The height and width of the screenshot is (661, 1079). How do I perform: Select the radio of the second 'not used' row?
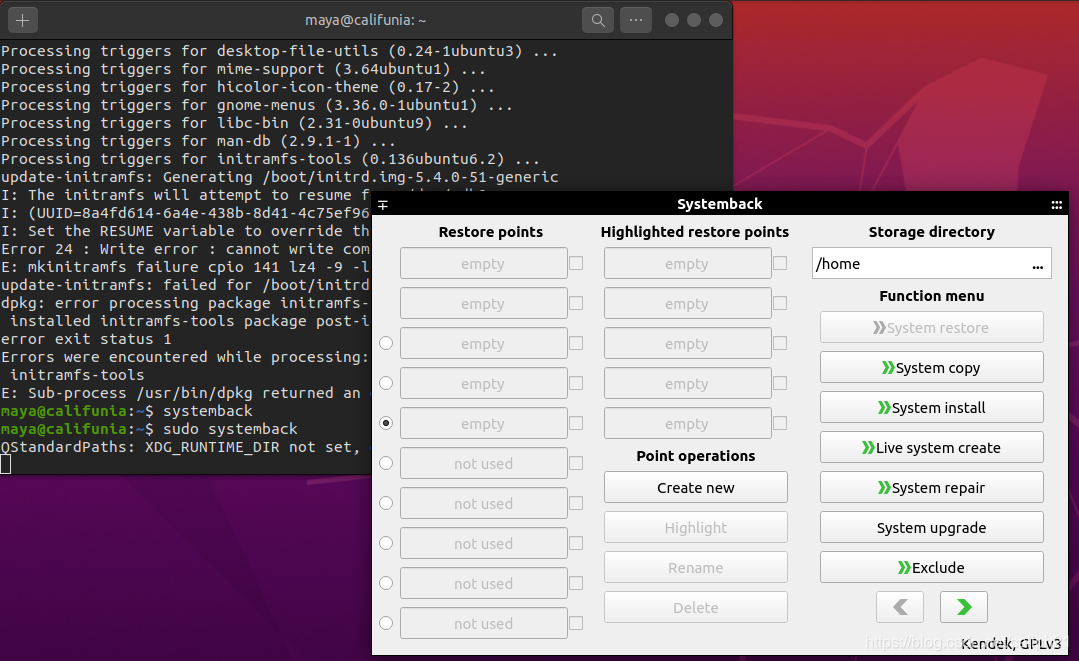[386, 503]
